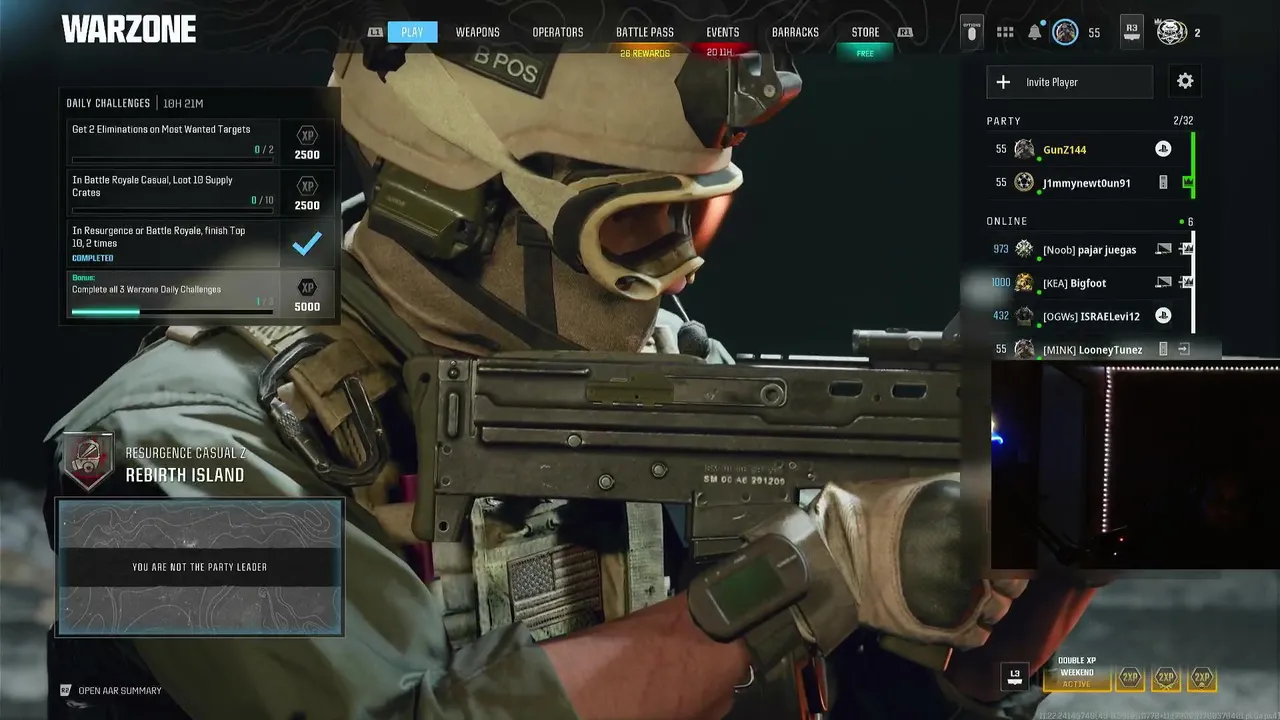The height and width of the screenshot is (720, 1280).
Task: Select the third 2XP battle pass token
Action: [x=1202, y=678]
